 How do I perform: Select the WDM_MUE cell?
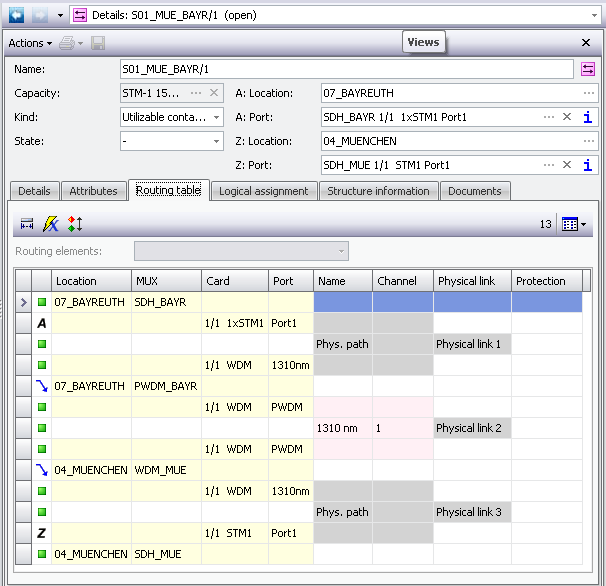(166, 470)
